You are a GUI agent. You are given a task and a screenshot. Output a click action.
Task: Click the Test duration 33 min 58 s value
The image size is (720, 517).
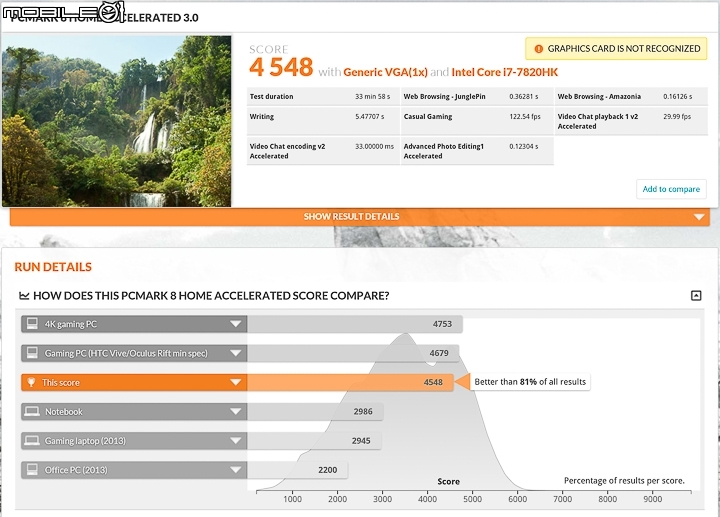(x=372, y=96)
